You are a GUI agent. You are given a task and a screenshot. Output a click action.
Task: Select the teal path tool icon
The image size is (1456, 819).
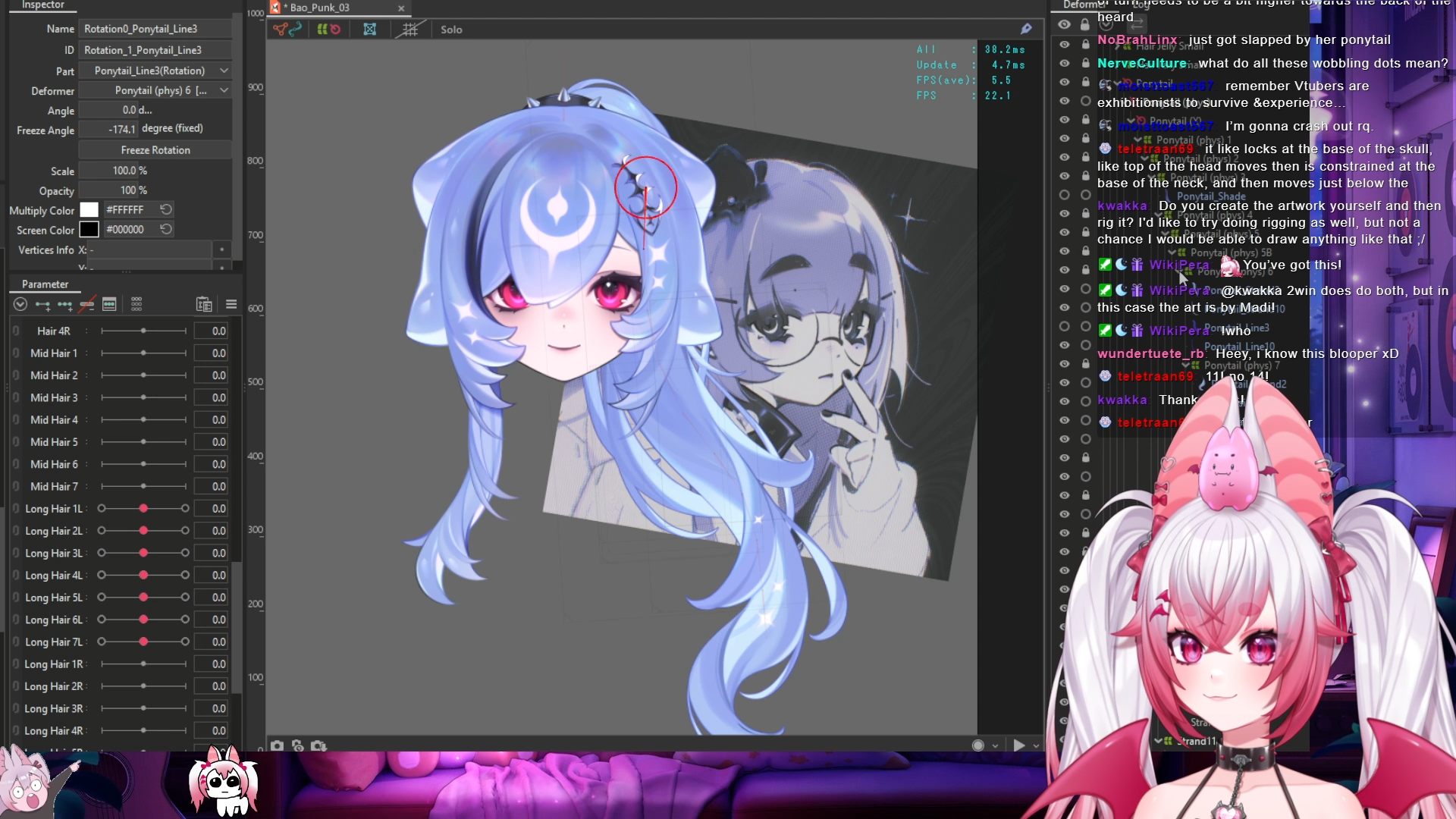[296, 30]
